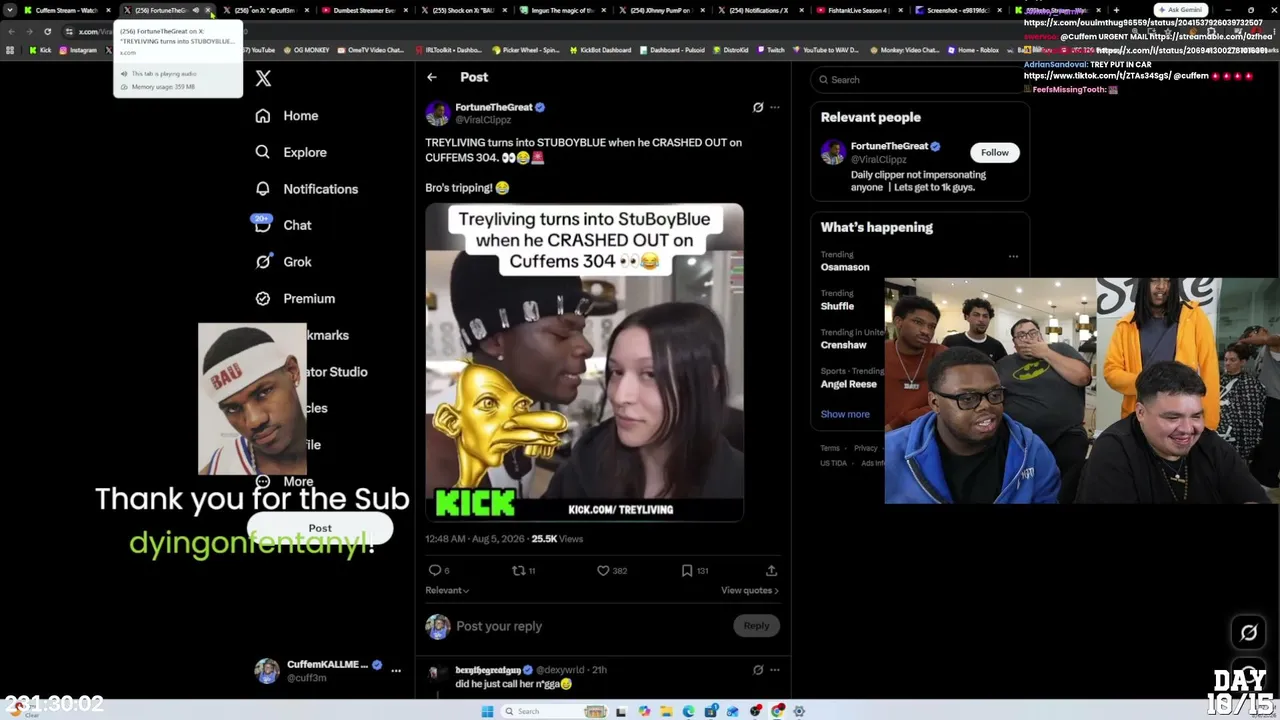Follow FortuneTheGreat in Relevant people

(994, 152)
